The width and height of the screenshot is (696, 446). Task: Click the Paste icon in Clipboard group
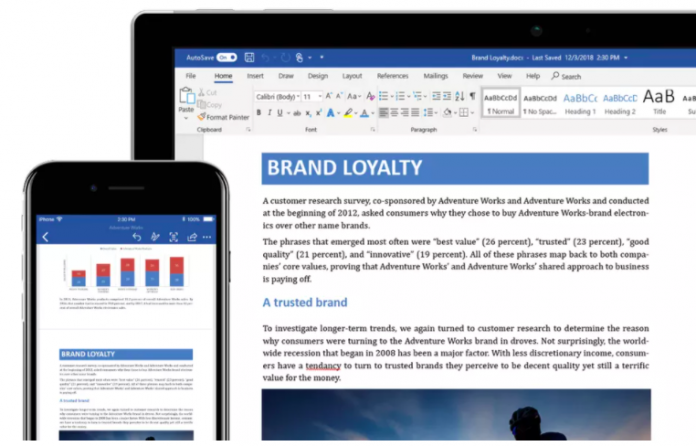(187, 97)
